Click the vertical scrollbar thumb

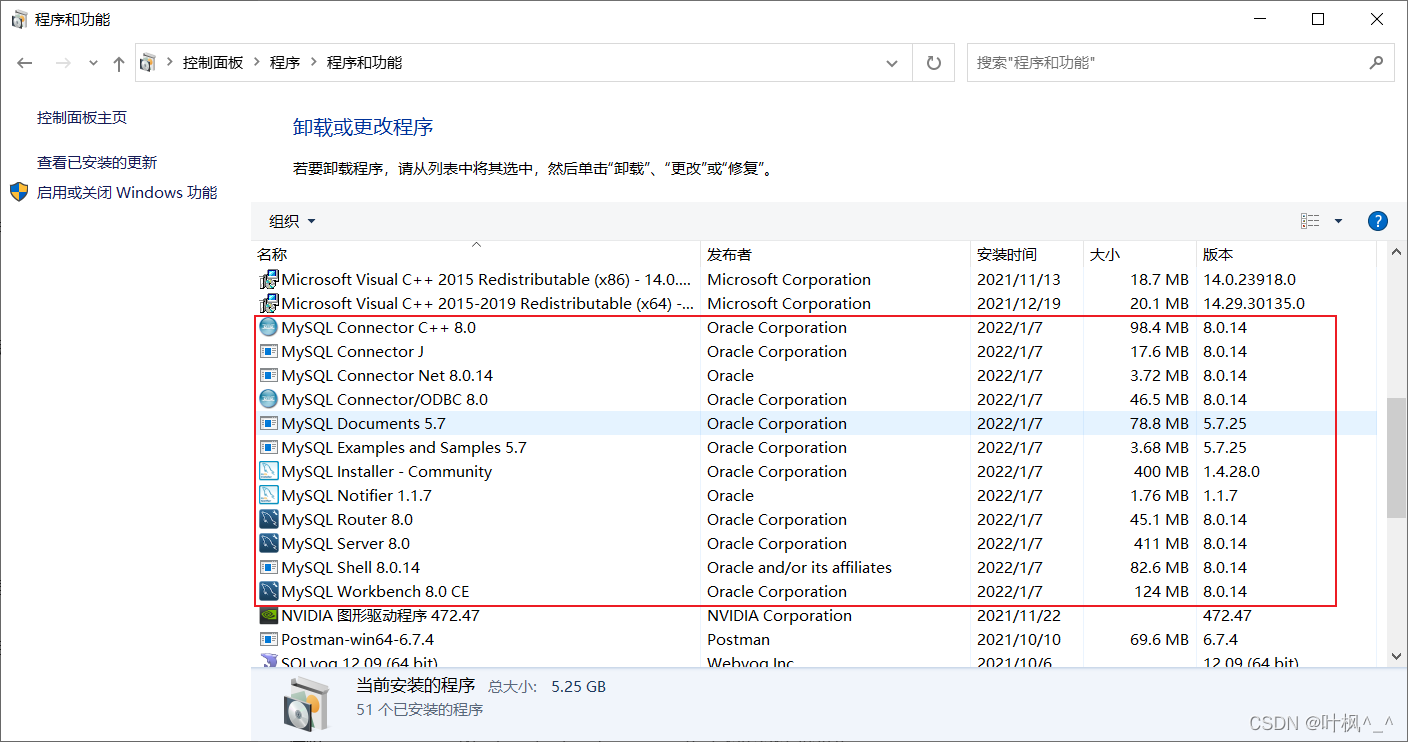coord(1396,458)
